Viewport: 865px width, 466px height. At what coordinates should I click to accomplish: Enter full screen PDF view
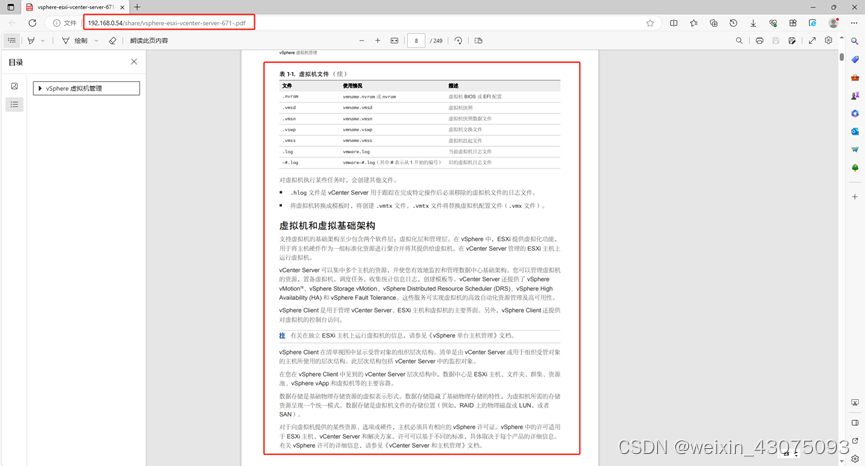point(812,40)
